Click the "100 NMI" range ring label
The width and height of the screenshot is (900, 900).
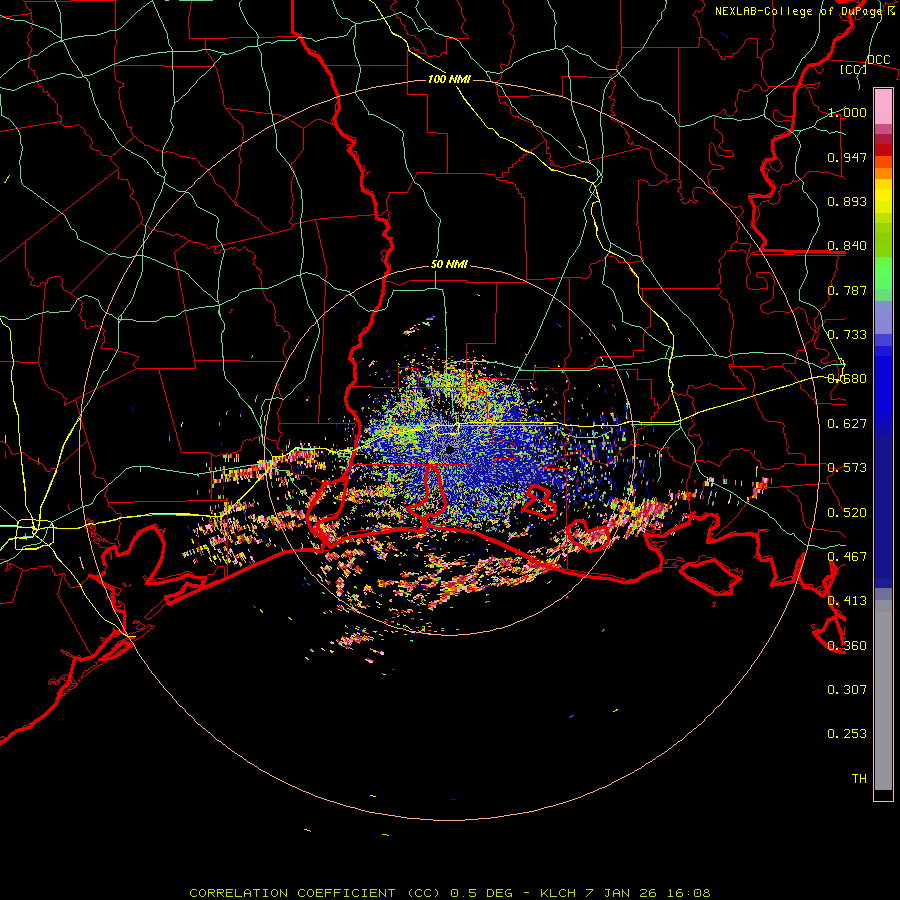tap(449, 79)
